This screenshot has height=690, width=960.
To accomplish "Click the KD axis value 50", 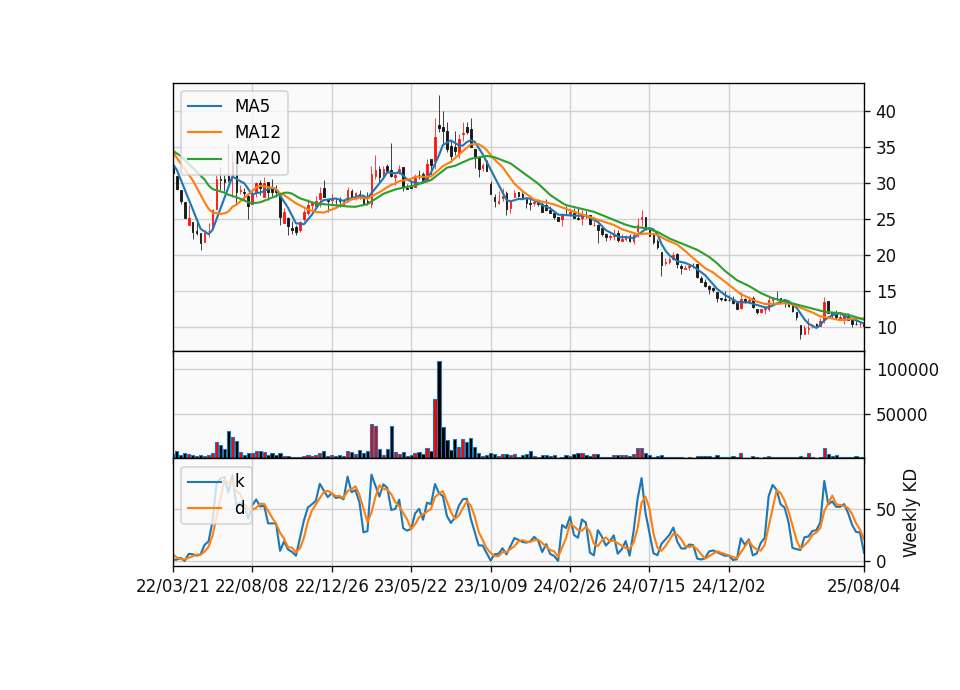I will (x=885, y=510).
